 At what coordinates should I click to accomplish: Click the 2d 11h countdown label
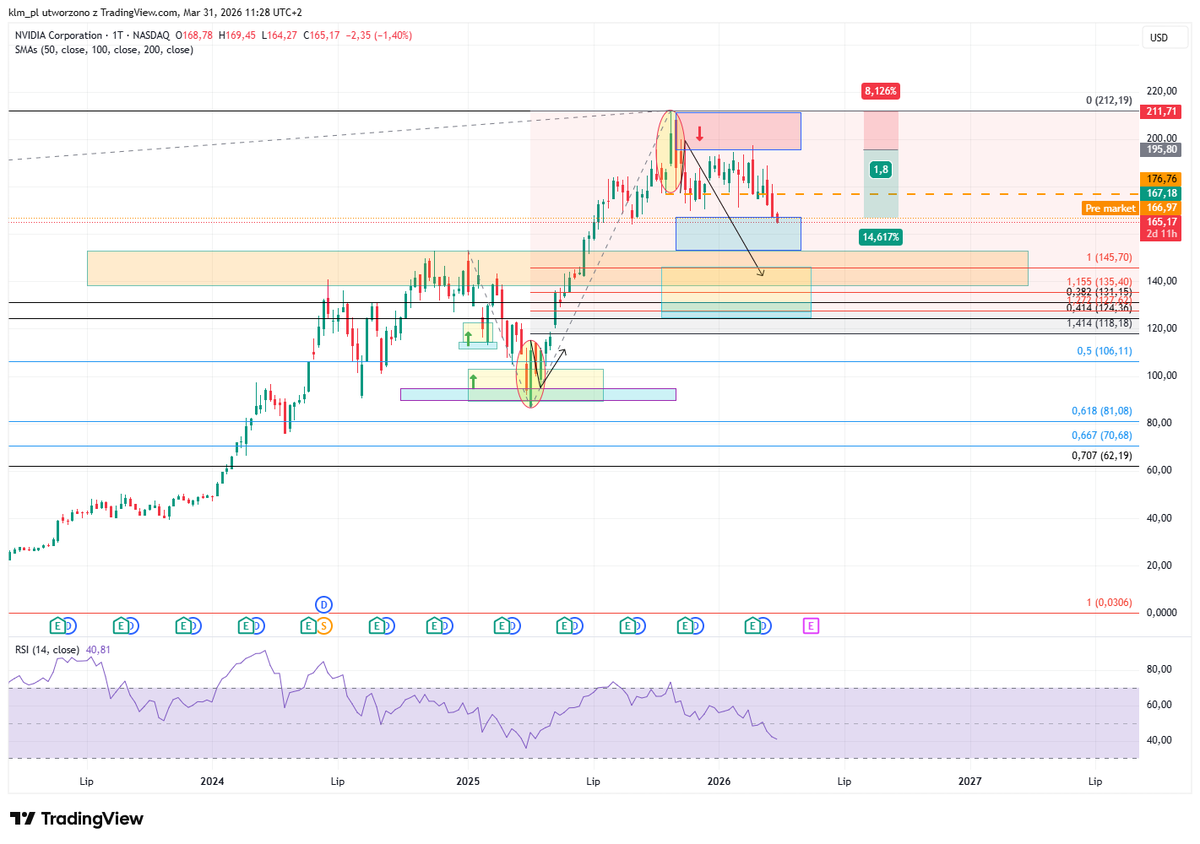coord(1161,234)
